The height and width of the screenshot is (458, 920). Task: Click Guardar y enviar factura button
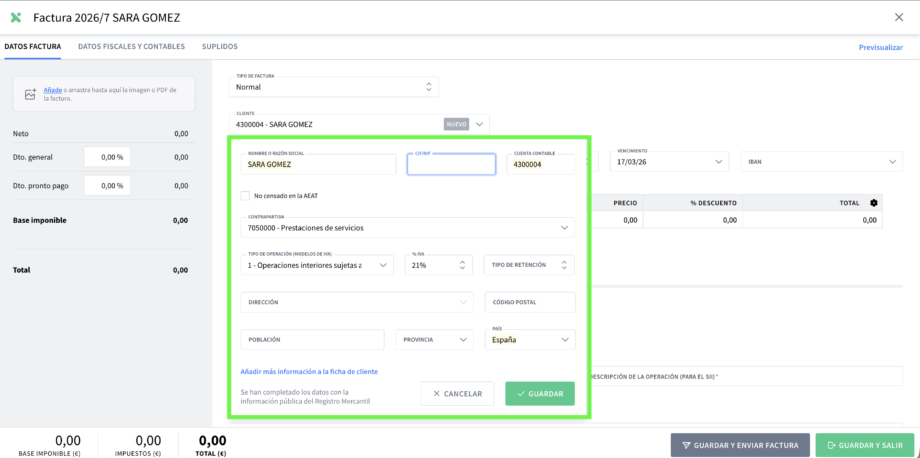(x=740, y=445)
